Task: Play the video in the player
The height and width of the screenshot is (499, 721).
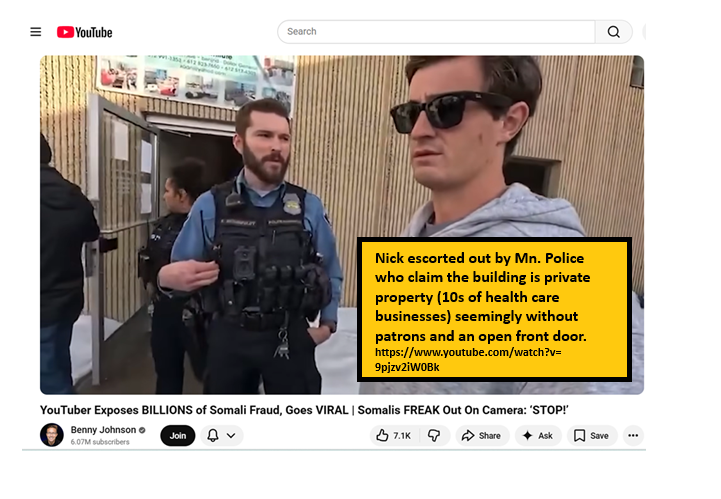Action: tap(342, 225)
